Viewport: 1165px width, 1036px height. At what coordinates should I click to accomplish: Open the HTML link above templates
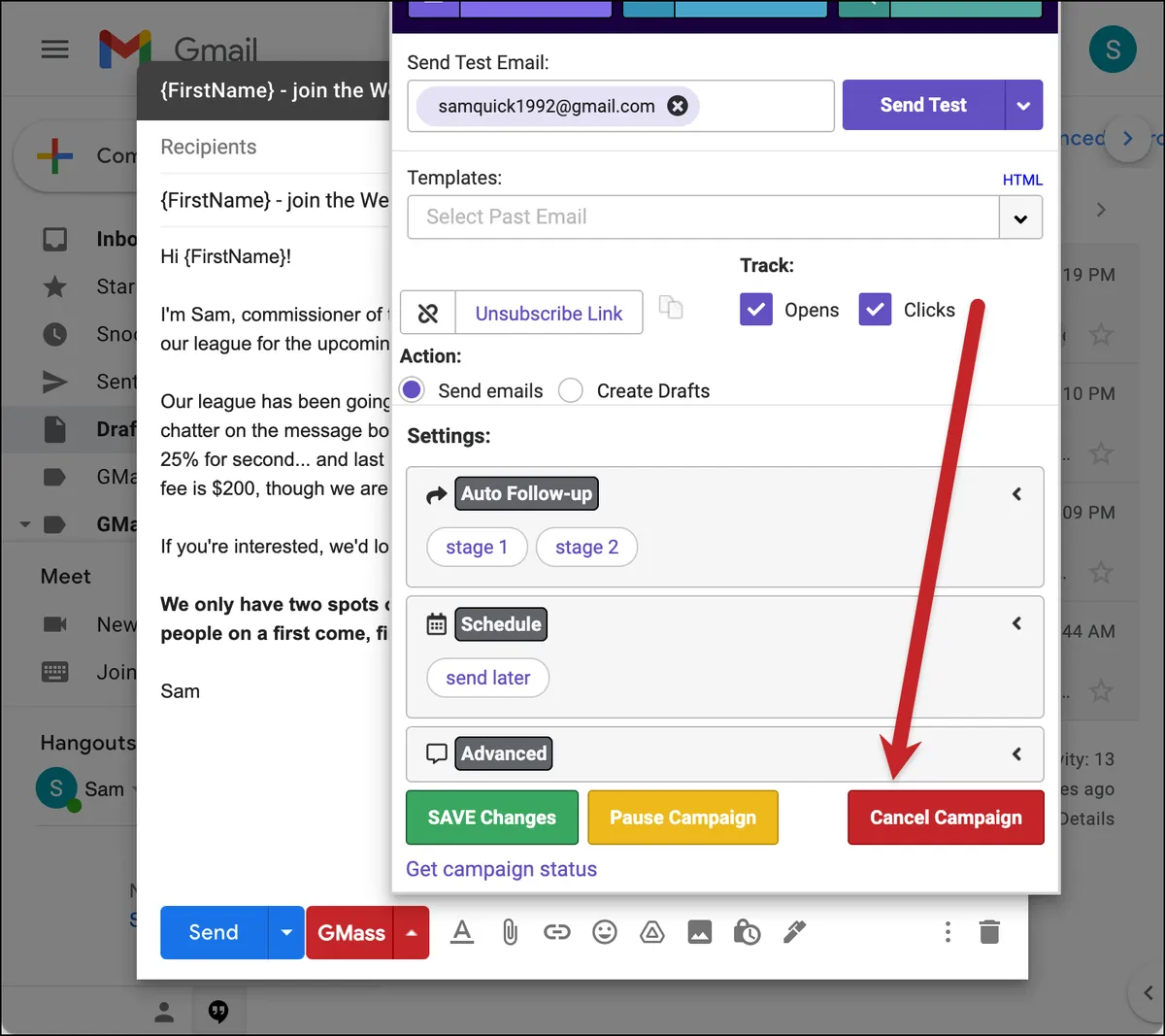point(1022,180)
